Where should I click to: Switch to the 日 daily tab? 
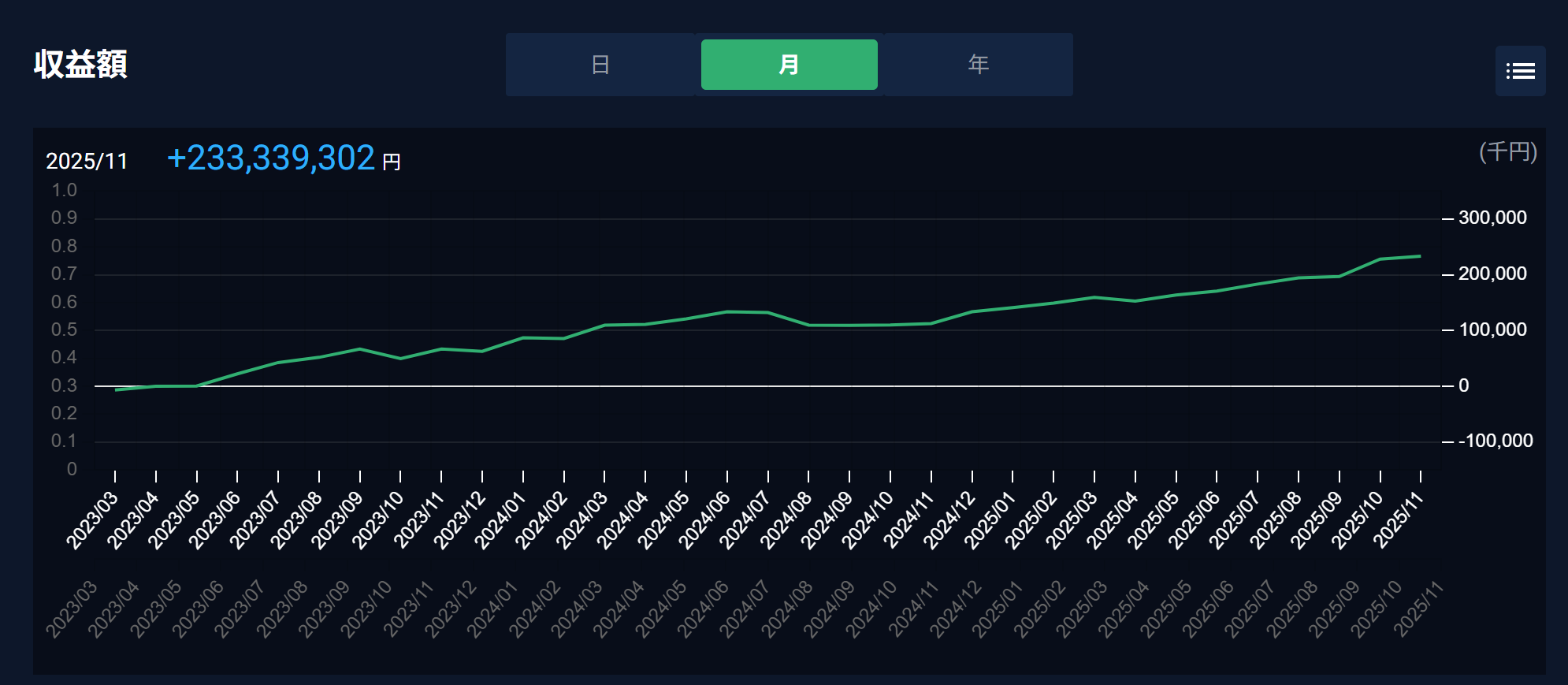(600, 65)
